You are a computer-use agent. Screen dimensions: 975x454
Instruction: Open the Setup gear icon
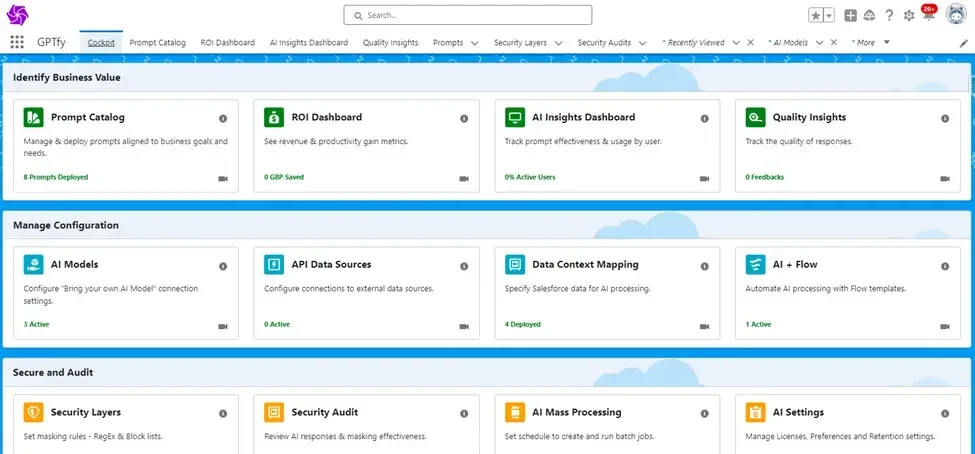908,15
